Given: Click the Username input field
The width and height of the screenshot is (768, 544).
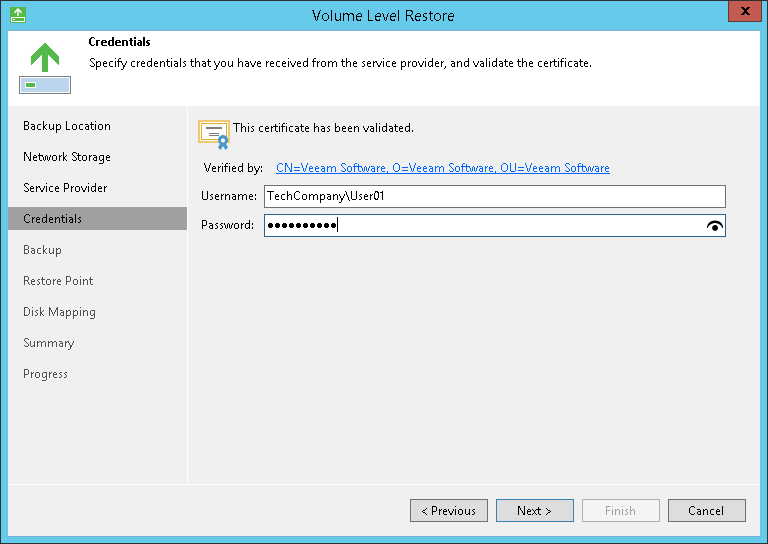Looking at the screenshot, I should tap(494, 197).
